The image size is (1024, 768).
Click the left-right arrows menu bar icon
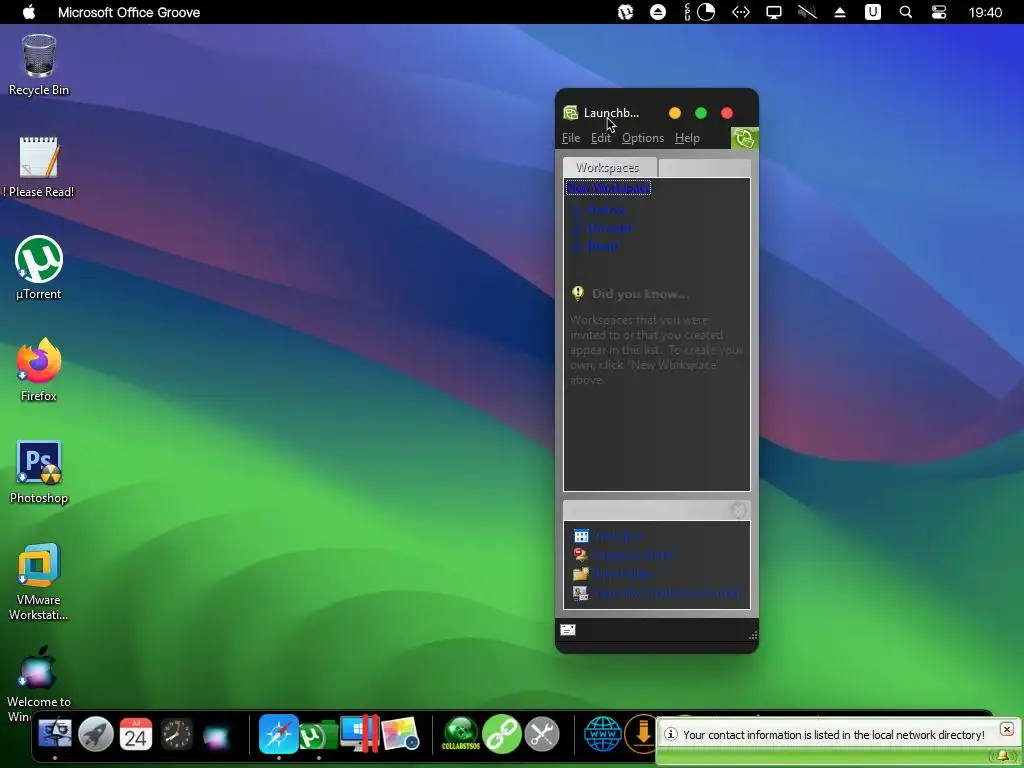741,12
